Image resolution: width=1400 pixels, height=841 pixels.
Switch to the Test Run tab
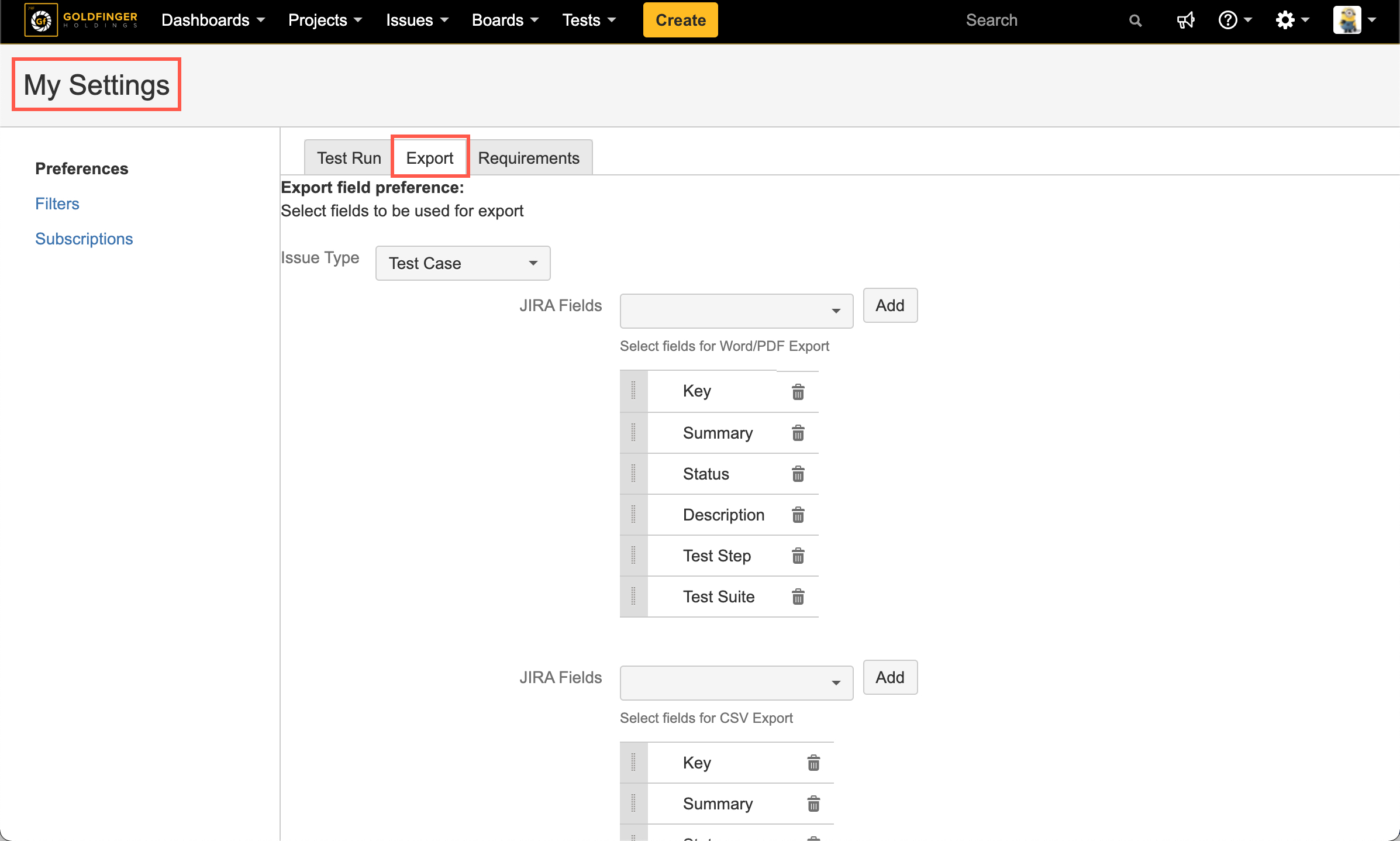tap(349, 158)
